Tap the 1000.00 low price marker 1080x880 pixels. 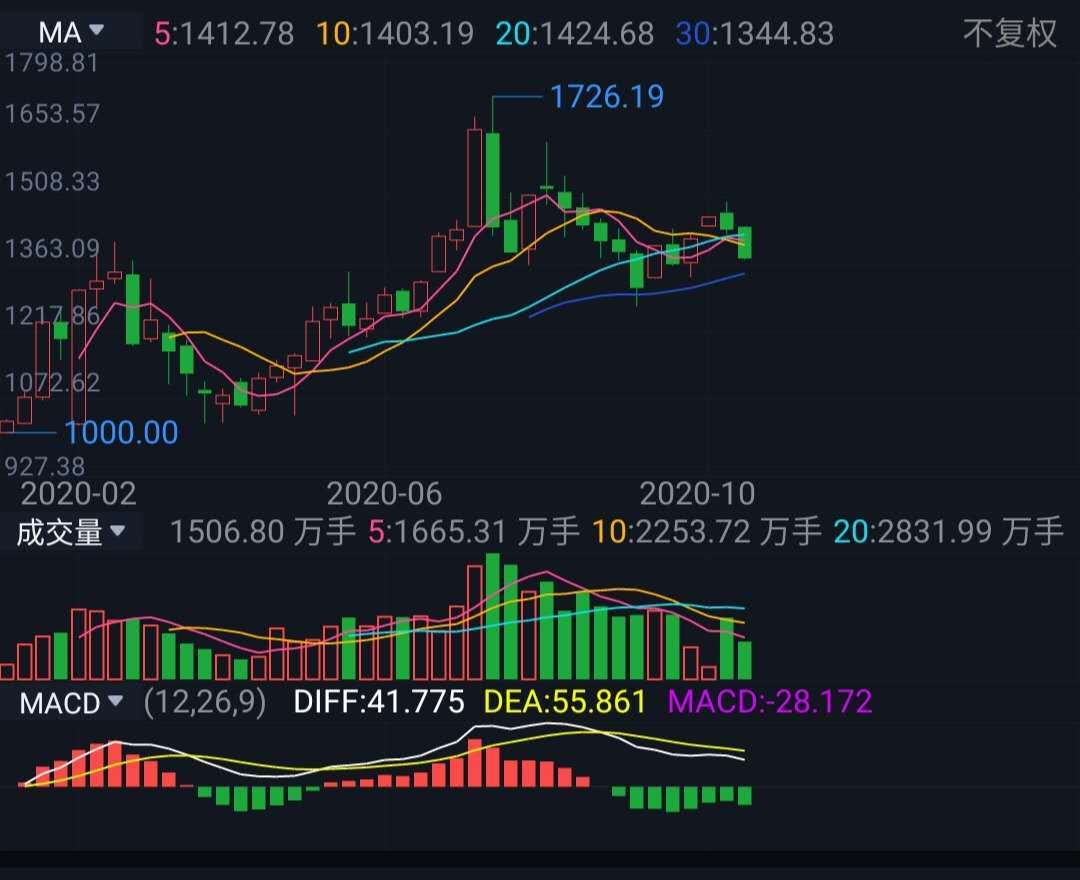click(121, 432)
